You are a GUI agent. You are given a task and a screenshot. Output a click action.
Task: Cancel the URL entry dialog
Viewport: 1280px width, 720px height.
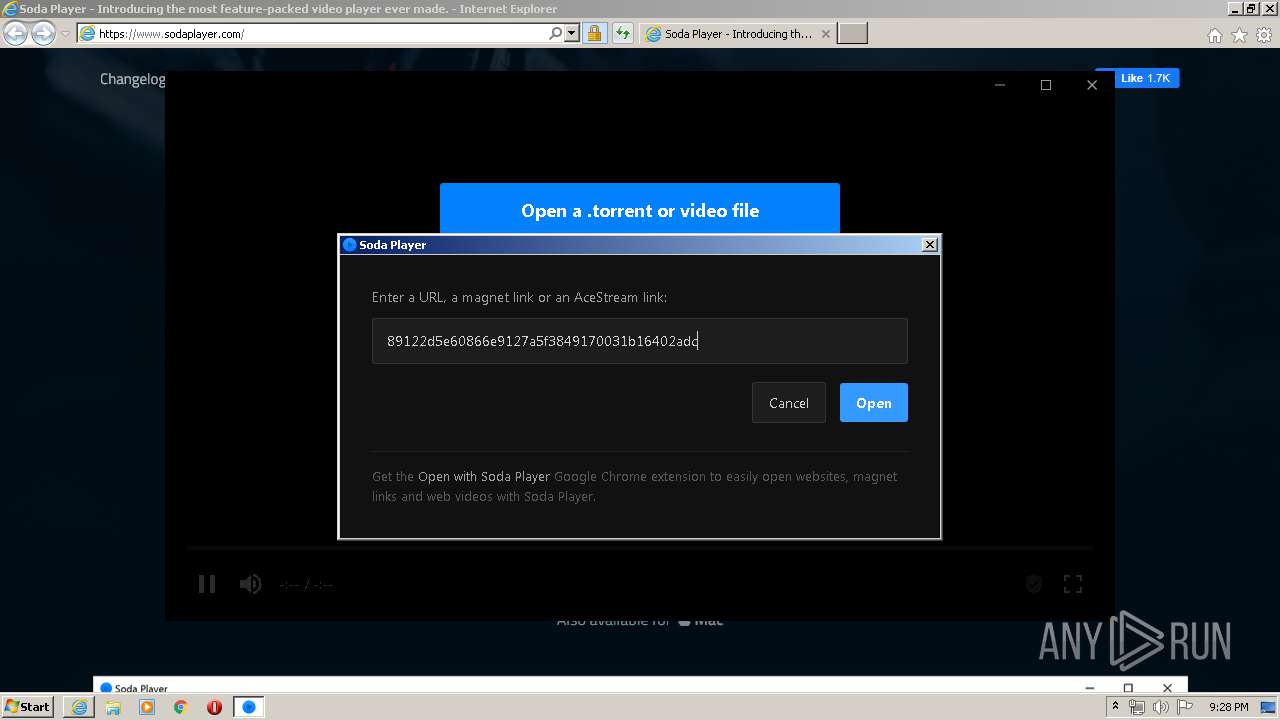(789, 403)
